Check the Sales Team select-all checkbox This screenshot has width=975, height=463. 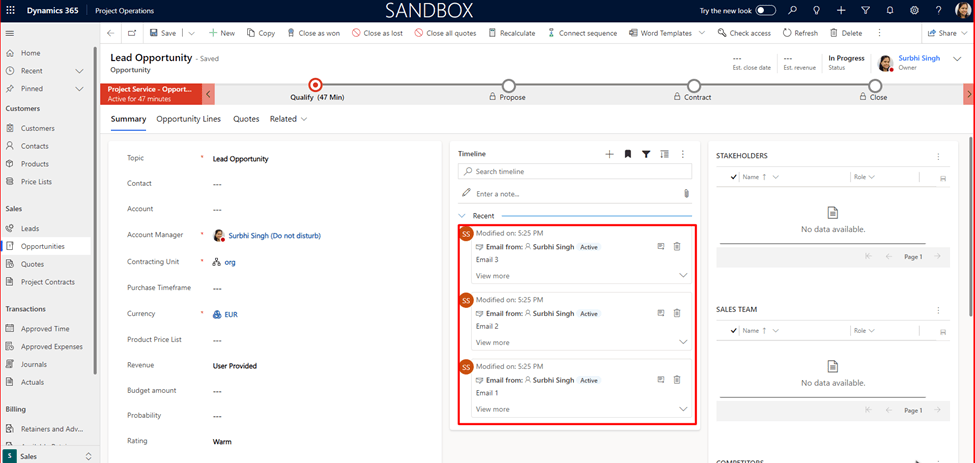point(734,330)
